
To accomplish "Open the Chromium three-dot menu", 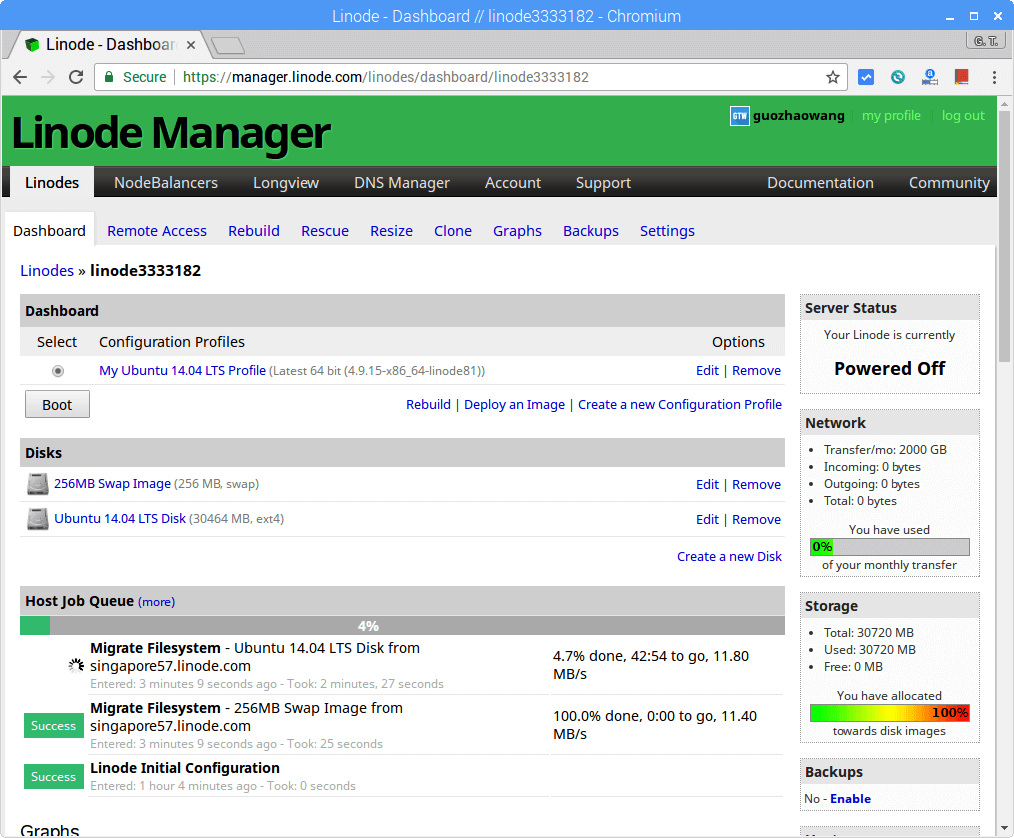I will tap(993, 76).
